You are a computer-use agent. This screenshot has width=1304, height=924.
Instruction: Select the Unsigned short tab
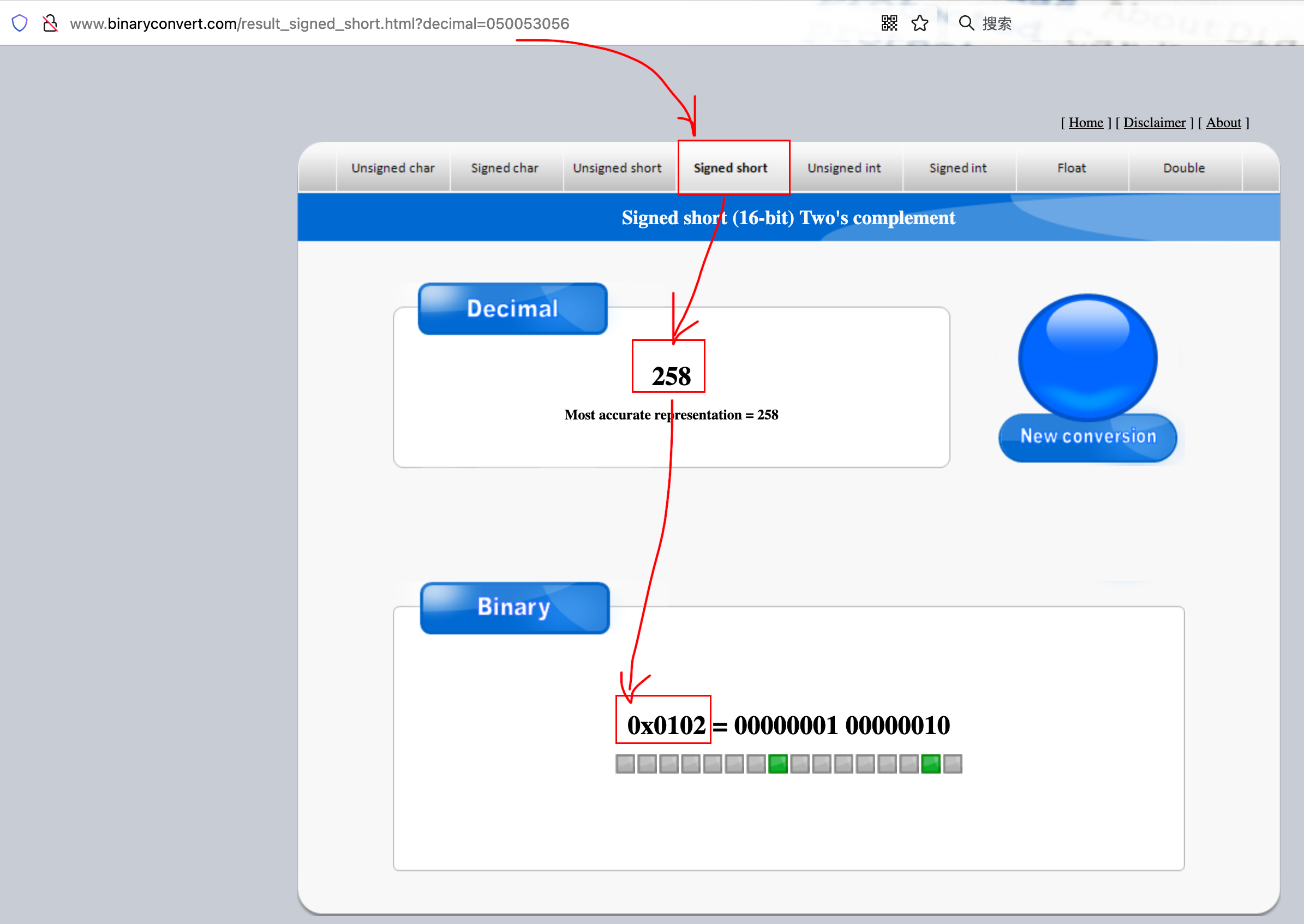click(615, 167)
